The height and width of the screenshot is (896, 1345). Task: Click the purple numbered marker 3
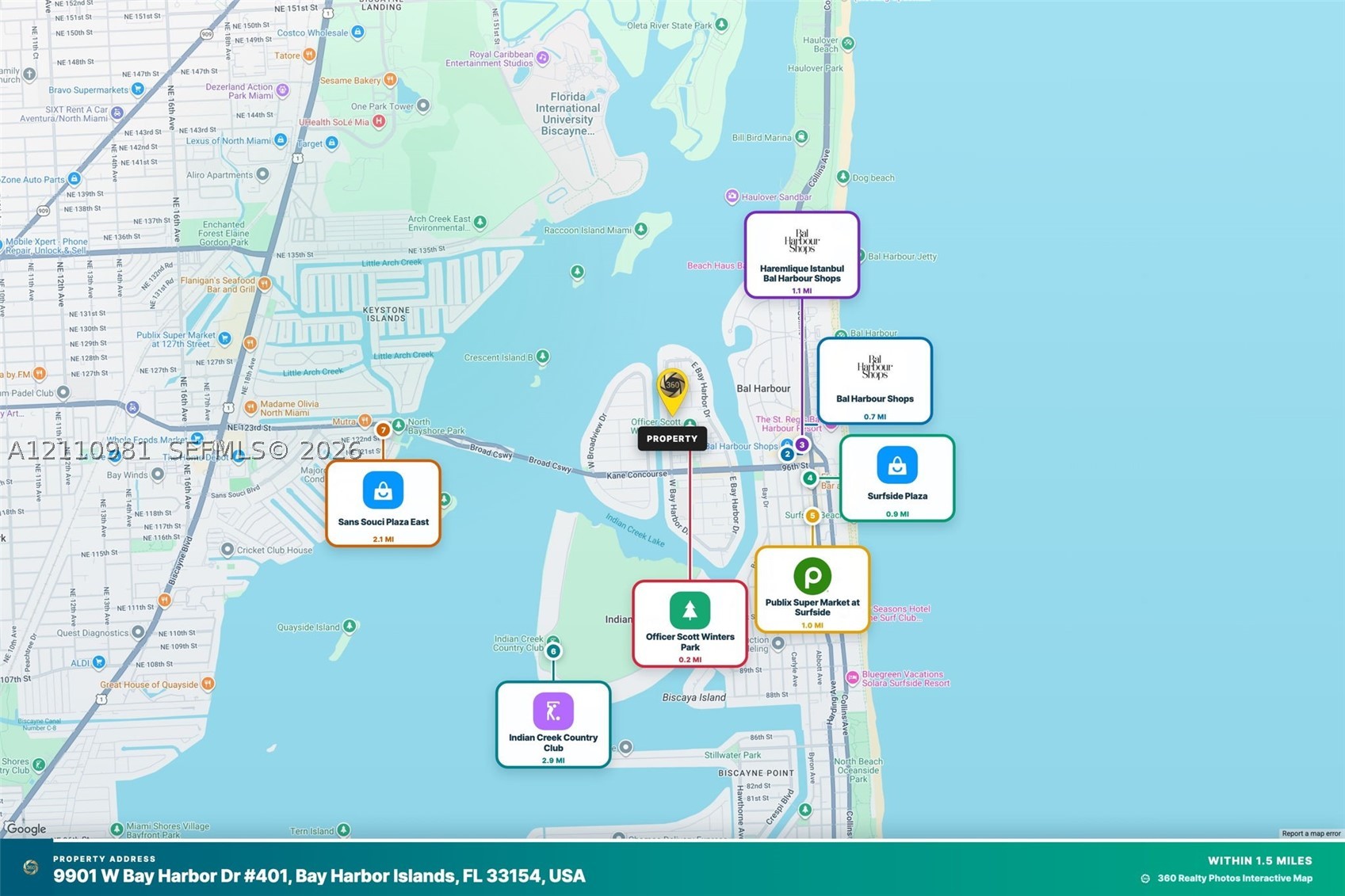coord(802,444)
